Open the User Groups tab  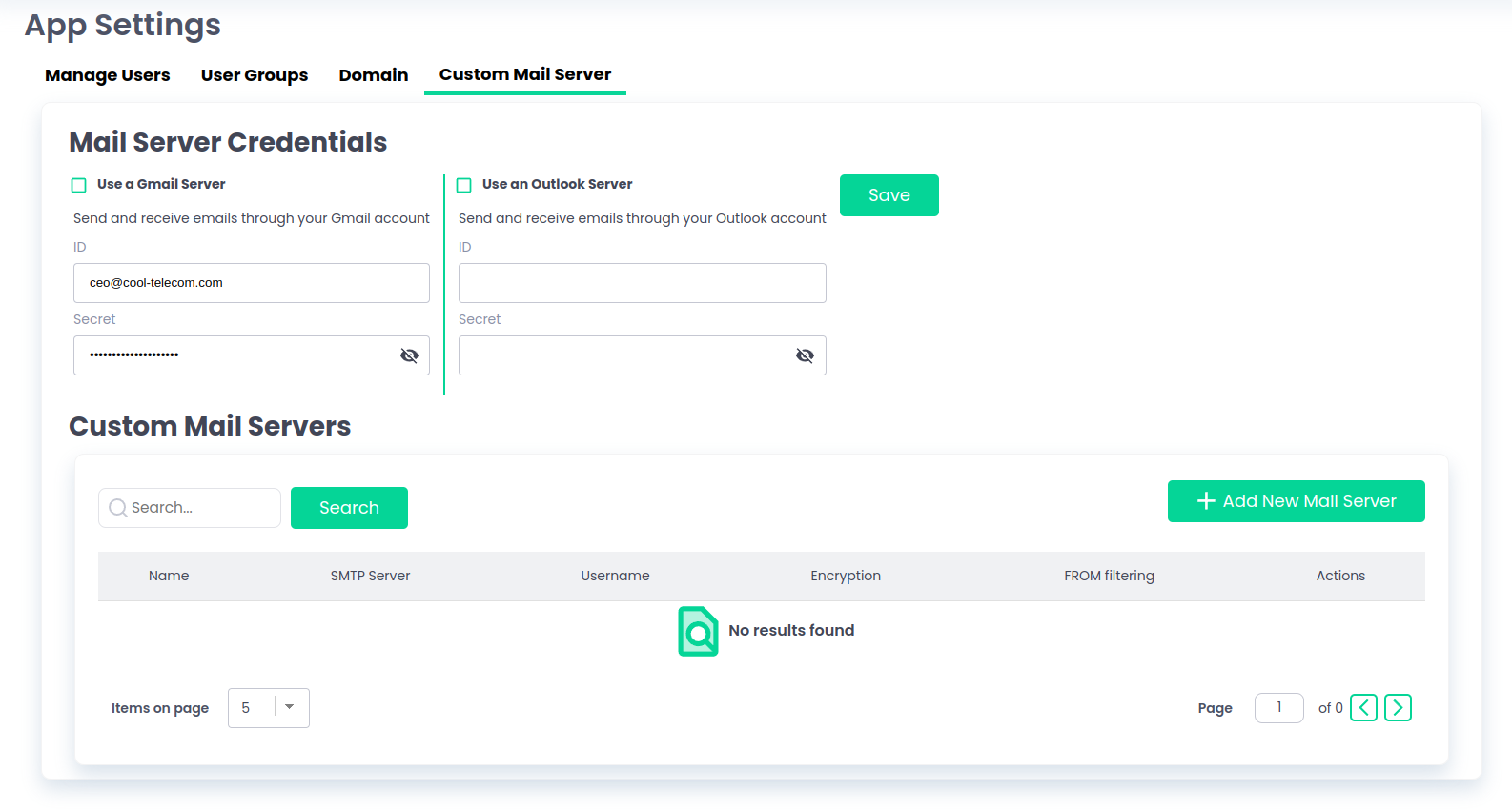point(255,75)
